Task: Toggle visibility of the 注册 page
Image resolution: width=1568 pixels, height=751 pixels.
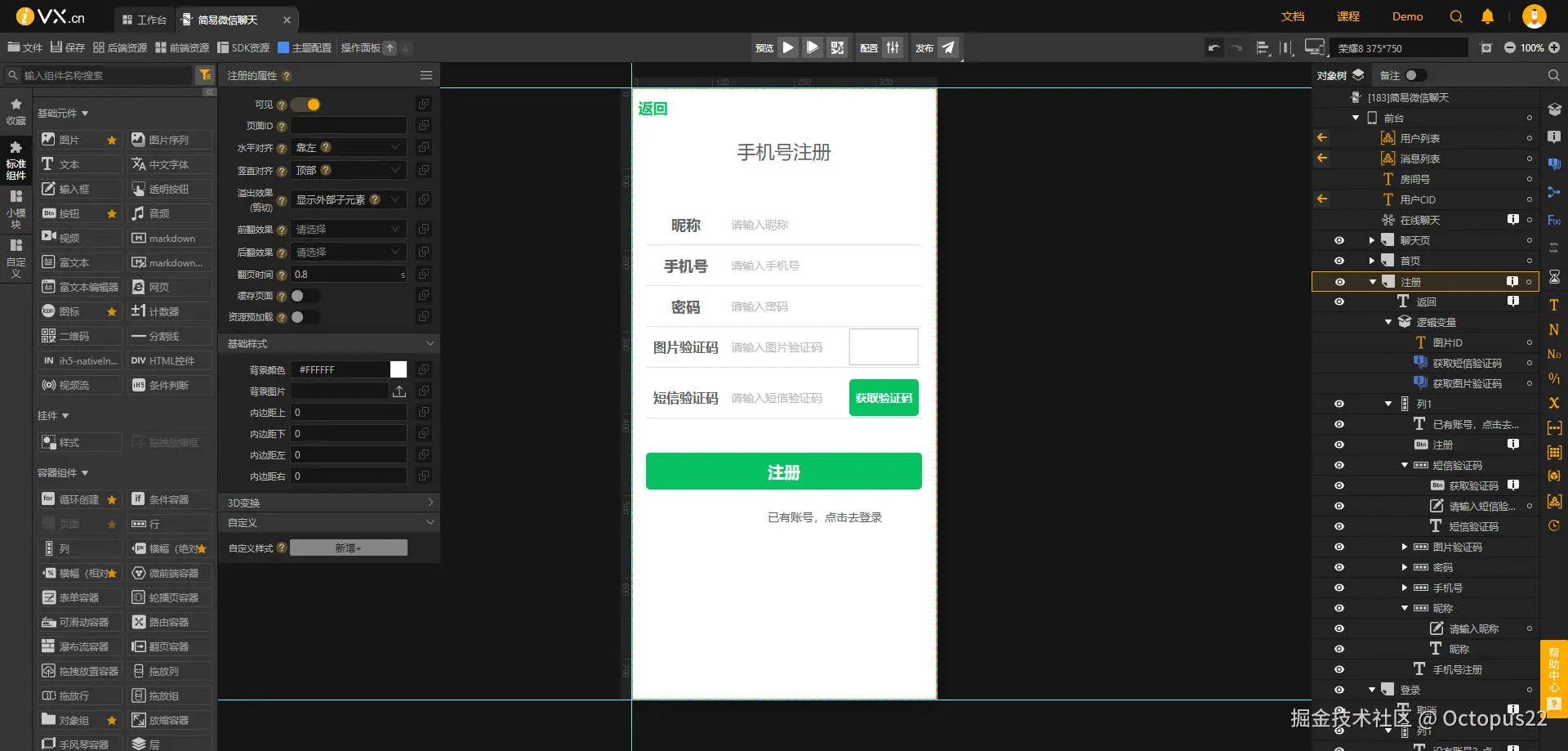Action: [x=1339, y=282]
